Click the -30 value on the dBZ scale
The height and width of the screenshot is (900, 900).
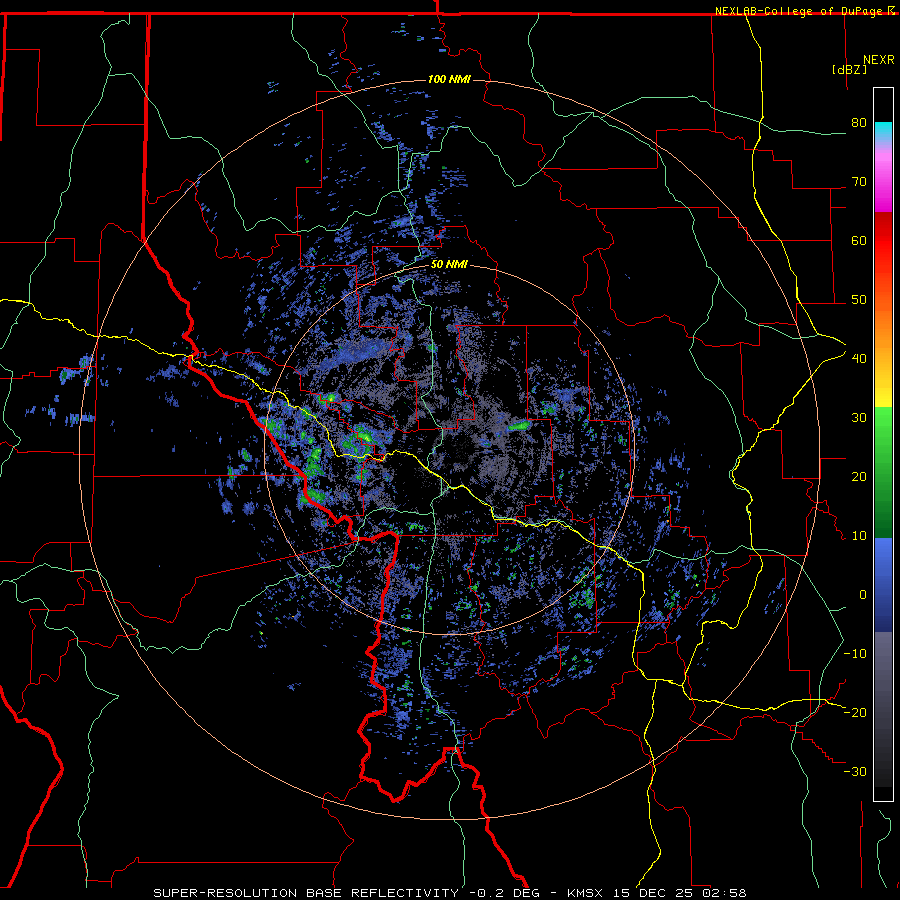coord(855,771)
